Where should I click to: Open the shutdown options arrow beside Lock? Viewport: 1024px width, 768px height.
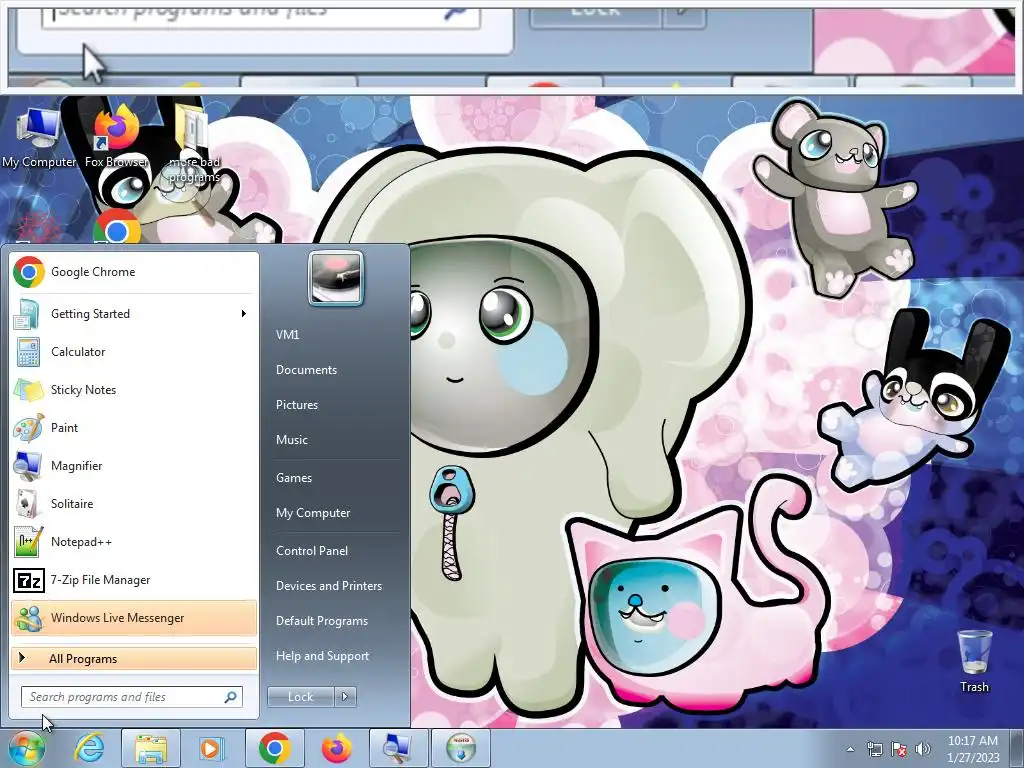345,697
